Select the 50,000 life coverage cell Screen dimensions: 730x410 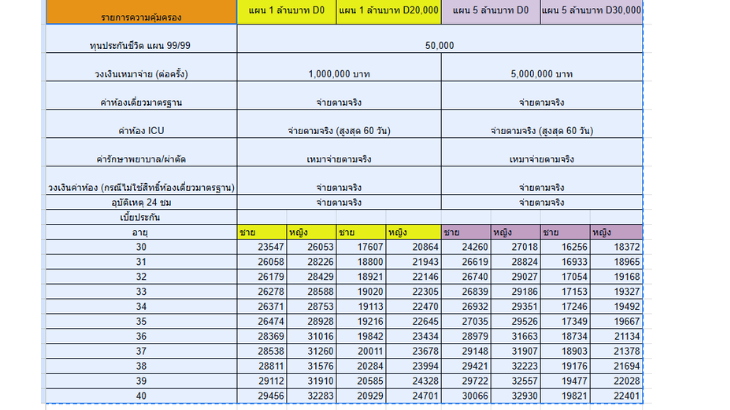pos(439,45)
